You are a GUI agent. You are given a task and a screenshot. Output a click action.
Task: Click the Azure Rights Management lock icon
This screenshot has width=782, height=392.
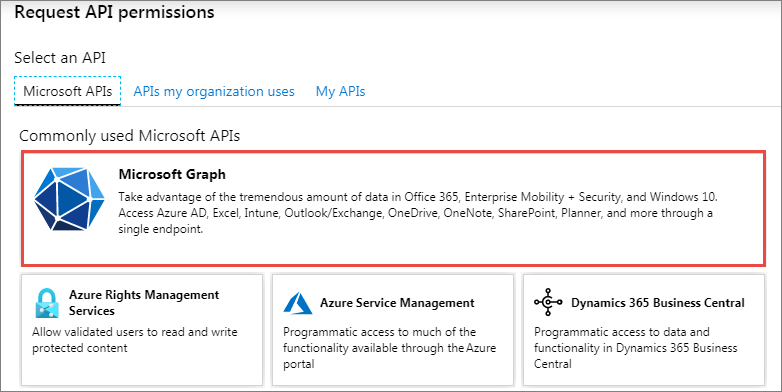tap(47, 303)
